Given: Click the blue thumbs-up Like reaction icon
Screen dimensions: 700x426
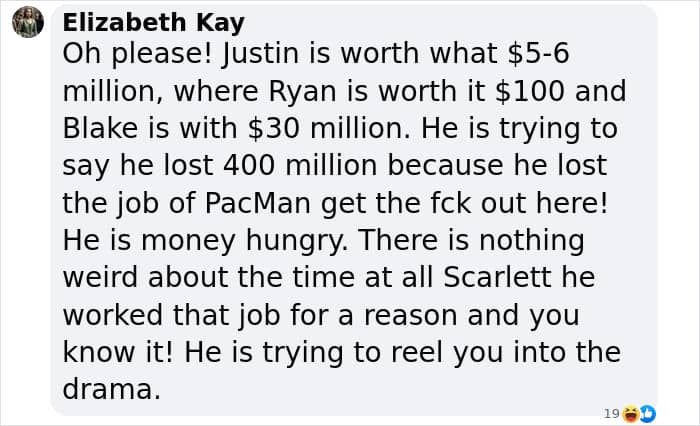Looking at the screenshot, I should click(x=647, y=414).
